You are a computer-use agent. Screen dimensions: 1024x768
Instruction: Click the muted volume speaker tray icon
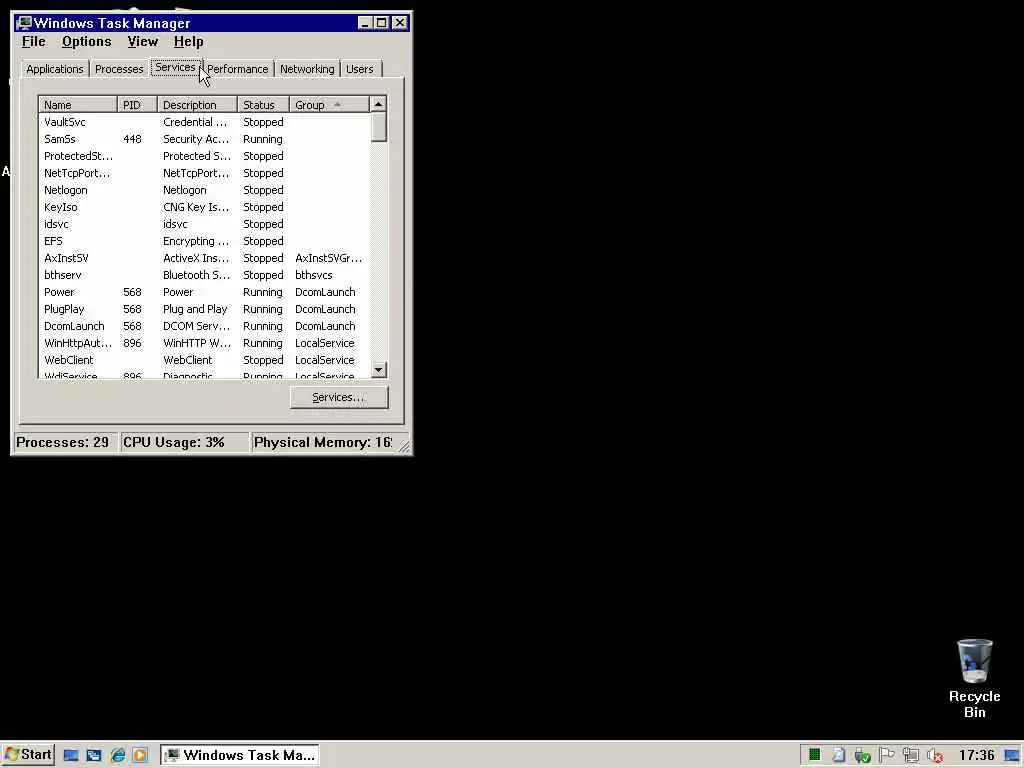coord(935,756)
